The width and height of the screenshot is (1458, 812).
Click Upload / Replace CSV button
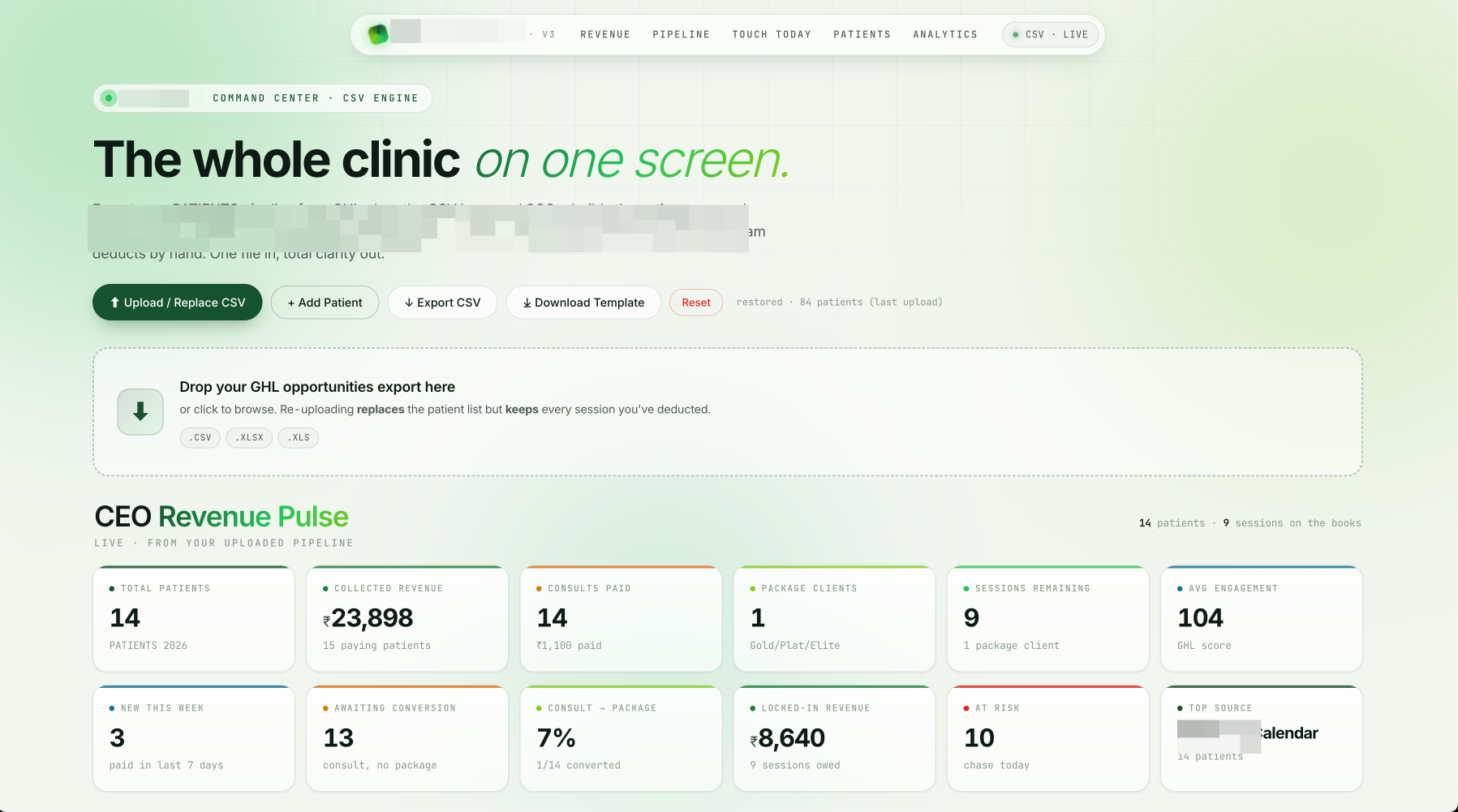coord(178,303)
